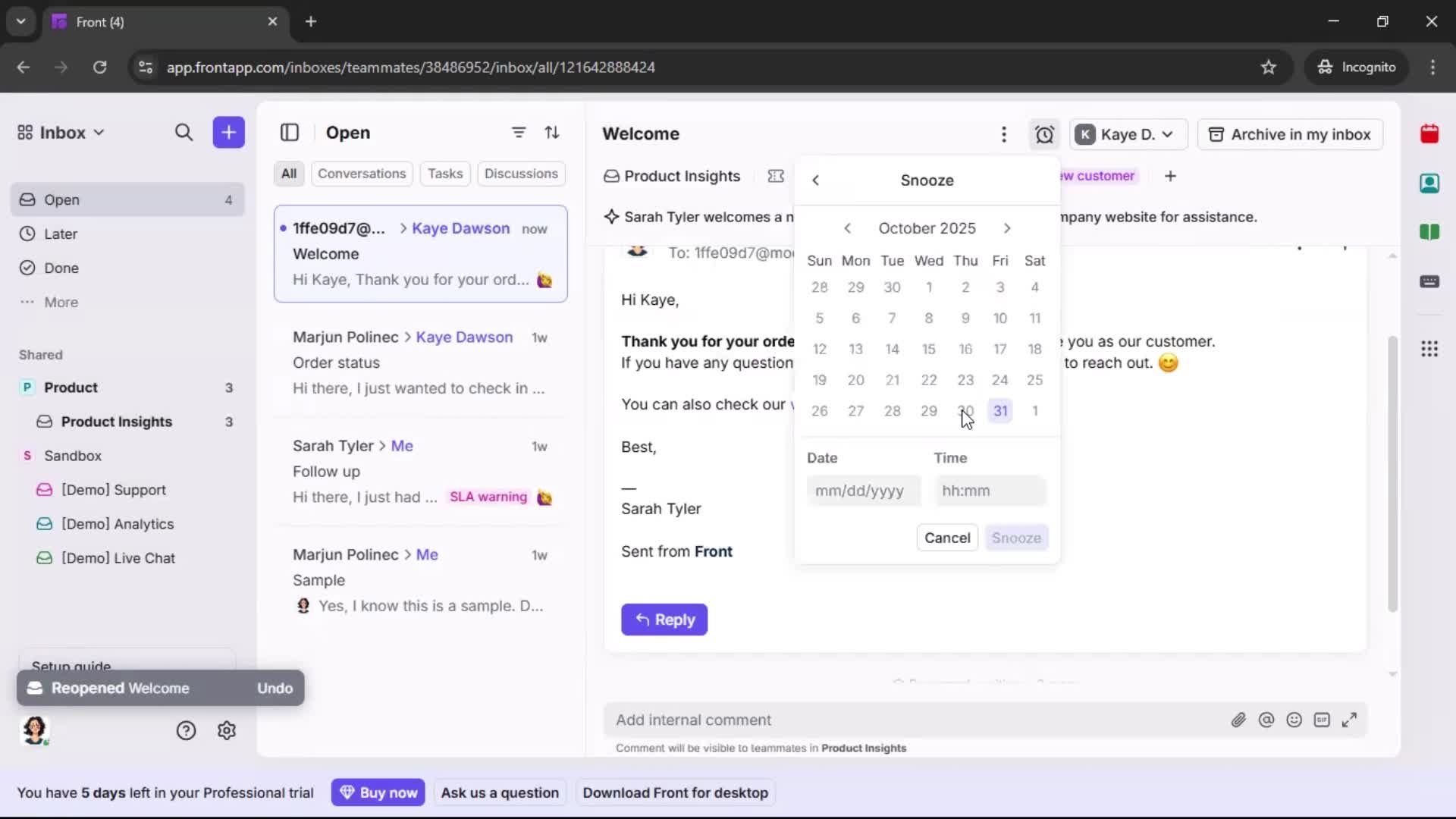This screenshot has width=1456, height=819.
Task: Navigate to next month in snooze calendar
Action: (x=1007, y=227)
